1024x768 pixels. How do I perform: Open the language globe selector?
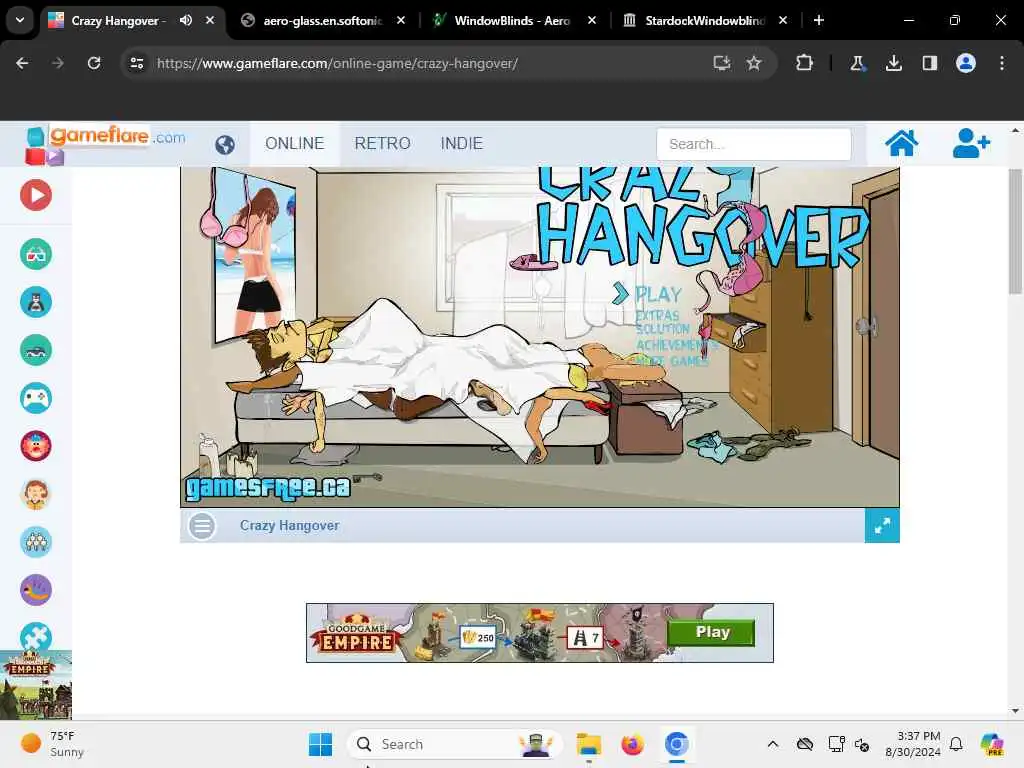[x=225, y=144]
